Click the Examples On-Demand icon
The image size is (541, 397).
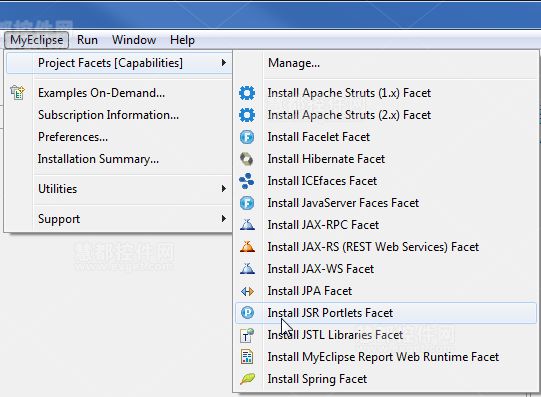18,93
